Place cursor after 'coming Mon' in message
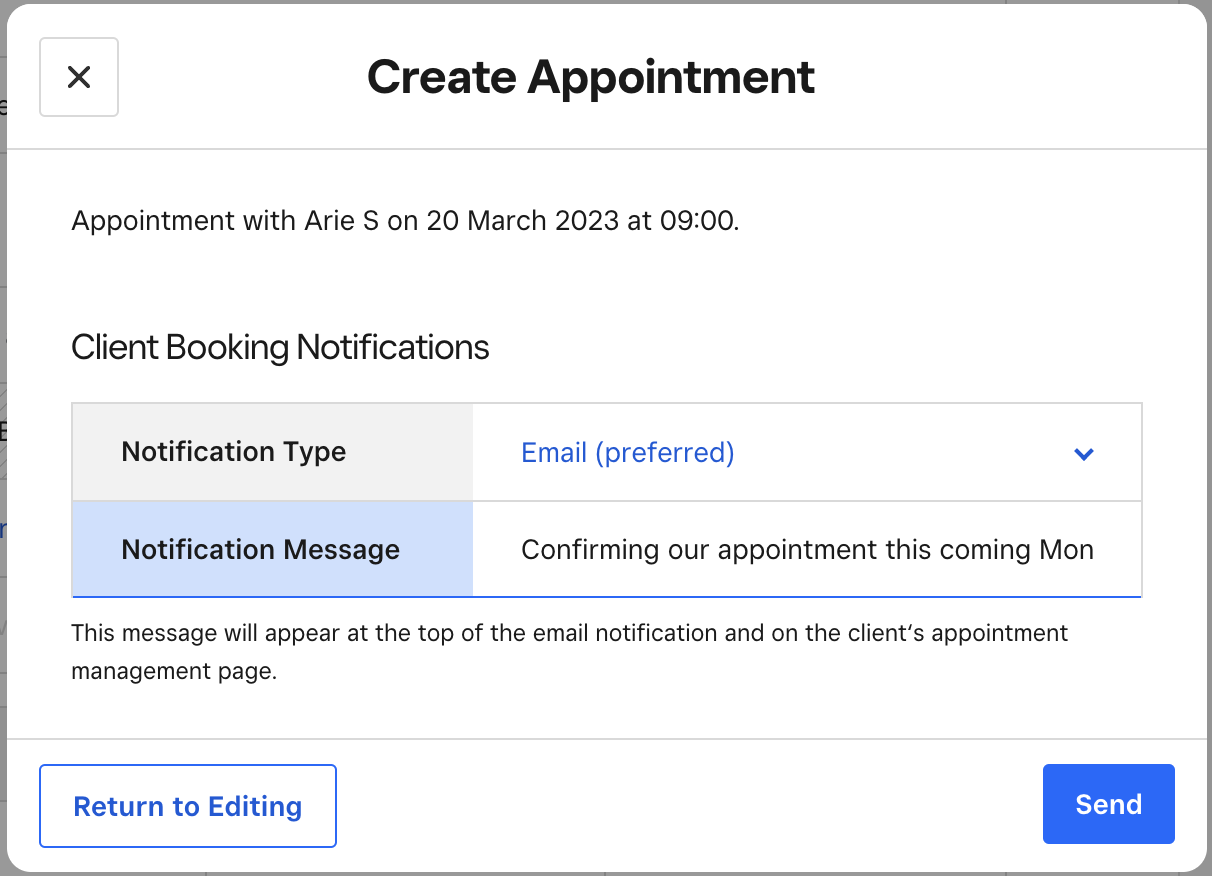The image size is (1212, 876). coord(1094,550)
